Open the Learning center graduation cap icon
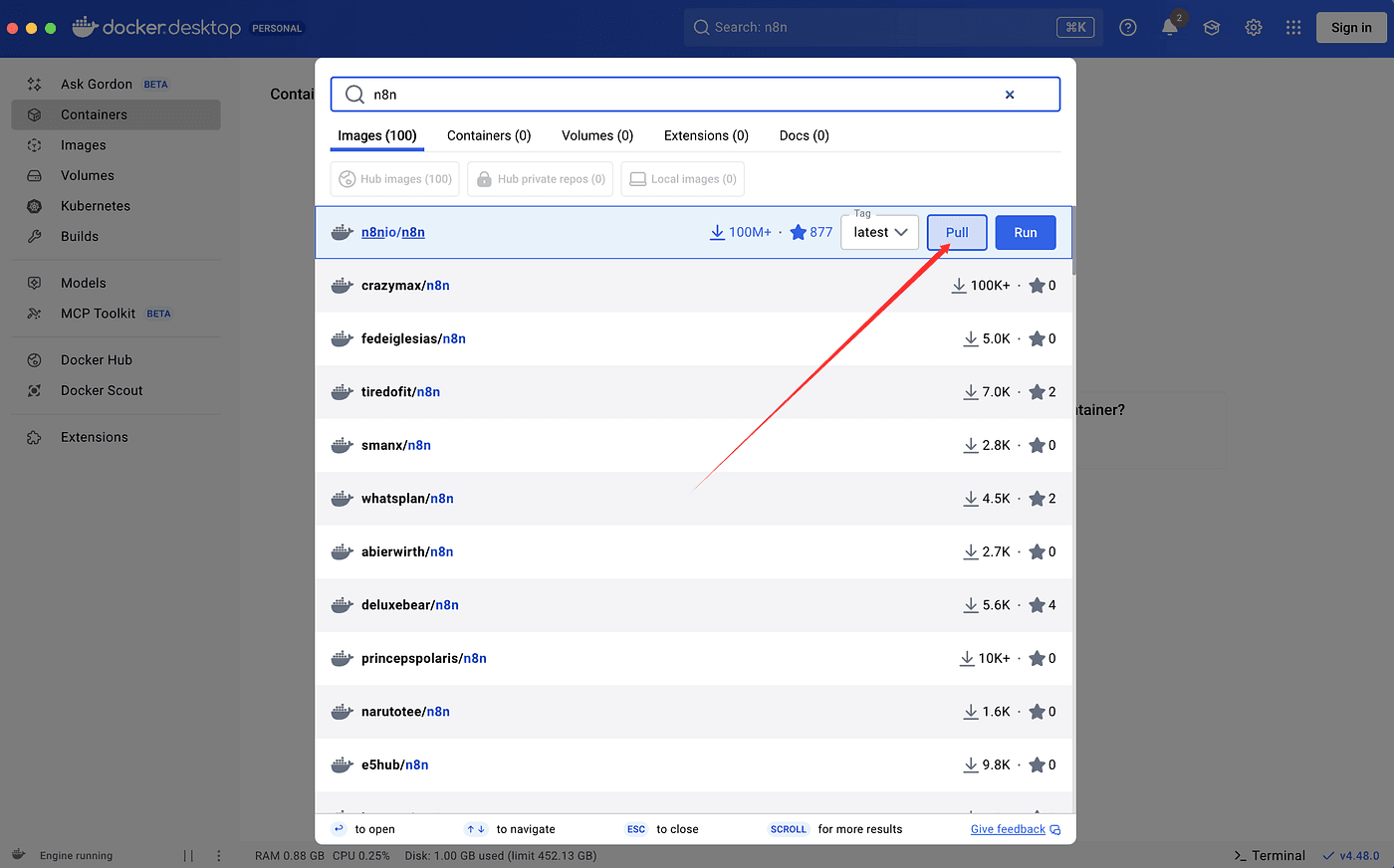 tap(1212, 28)
